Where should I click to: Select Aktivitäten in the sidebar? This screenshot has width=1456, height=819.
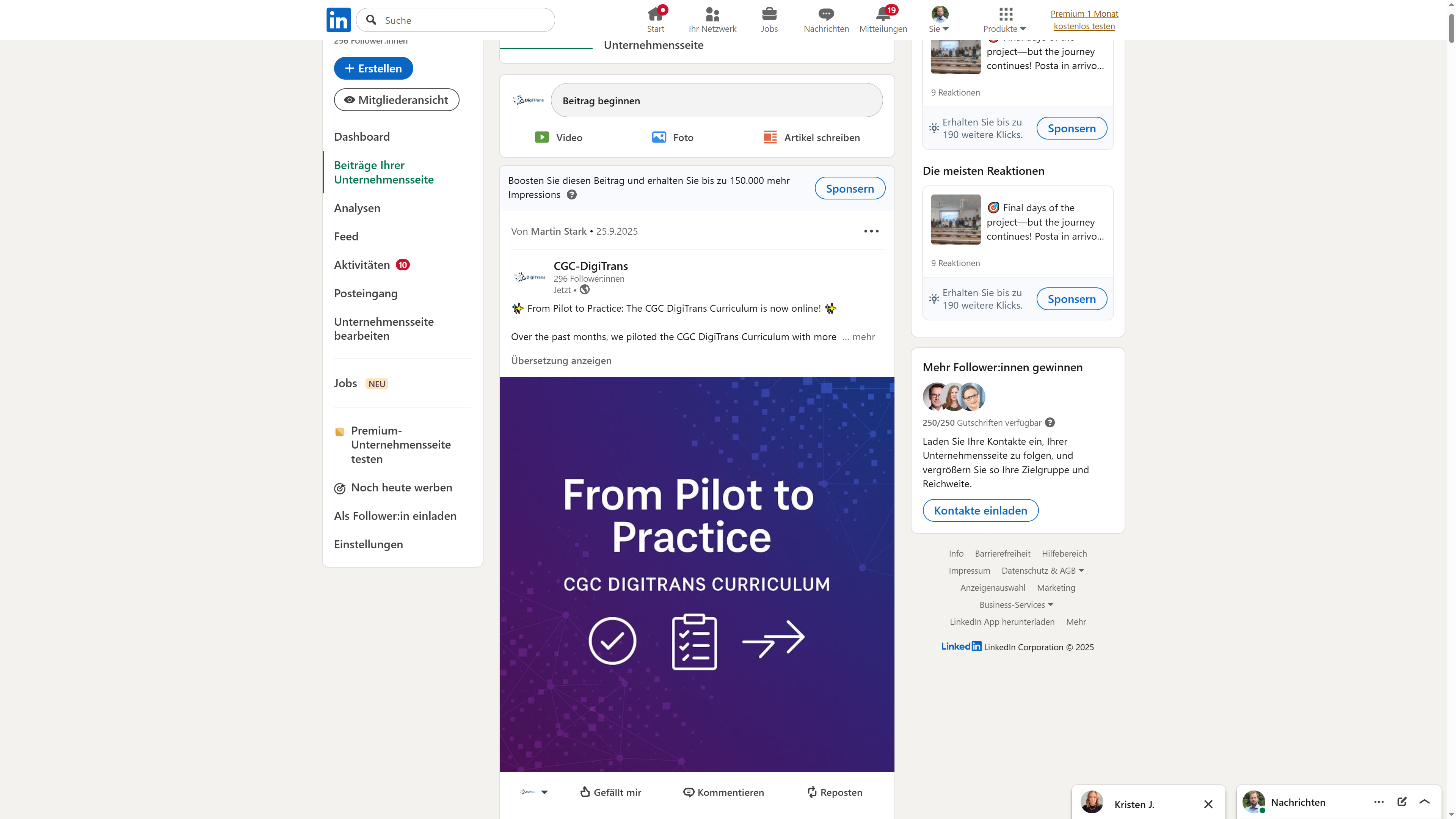[x=362, y=265]
